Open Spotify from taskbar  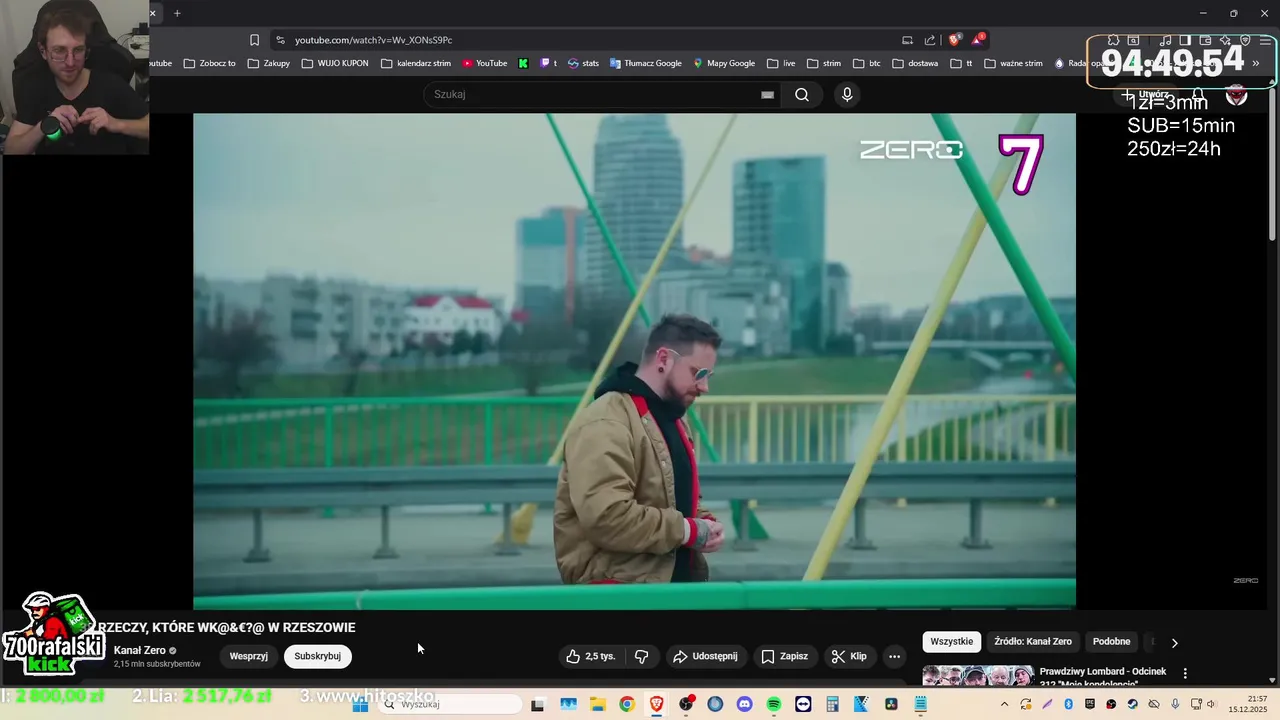pos(774,704)
